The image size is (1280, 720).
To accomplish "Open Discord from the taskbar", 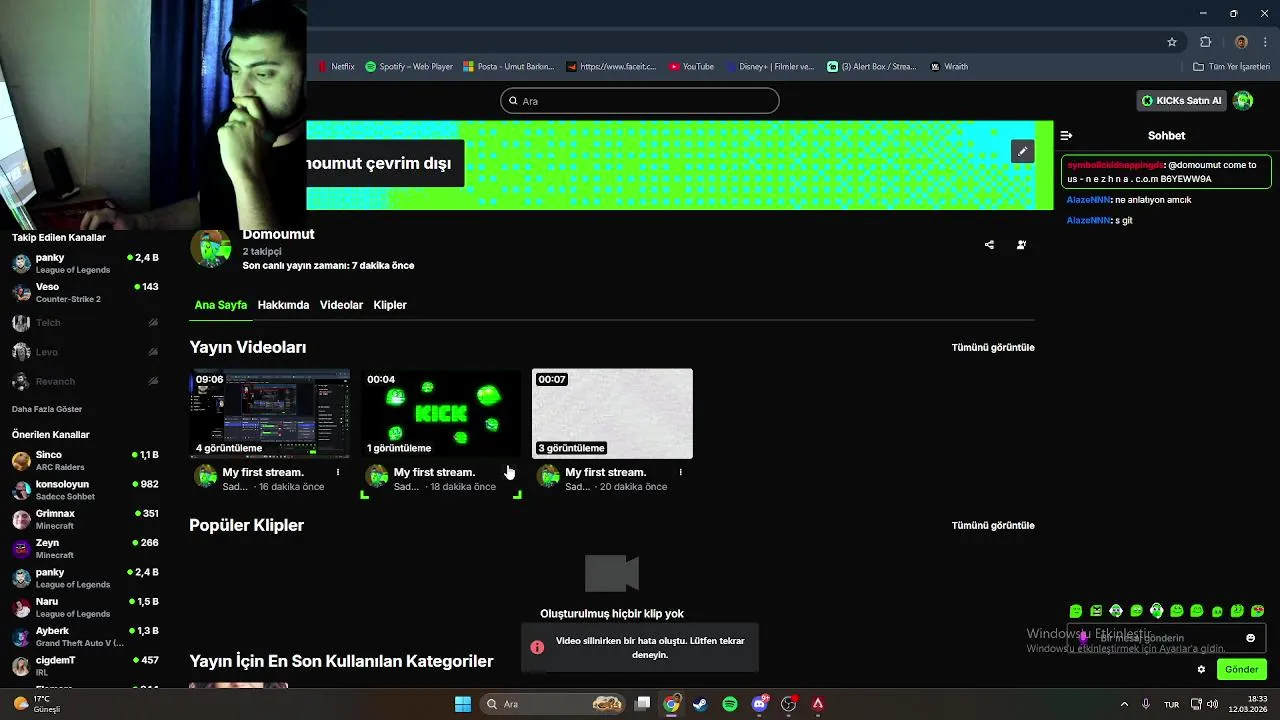I will pyautogui.click(x=760, y=704).
